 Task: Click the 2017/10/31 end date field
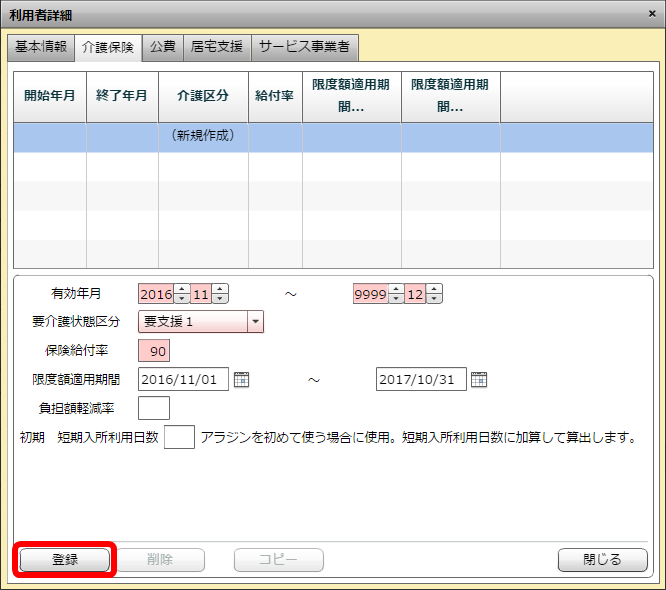point(422,379)
